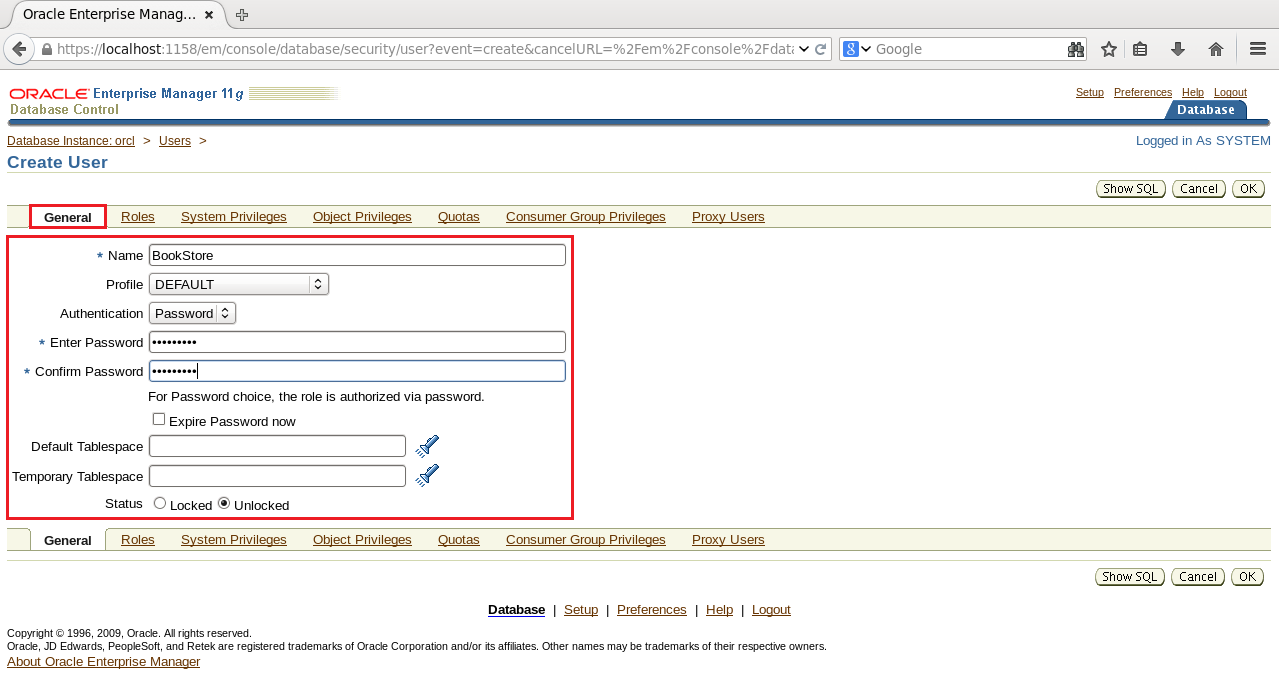Click the Google search engine icon

click(x=851, y=49)
